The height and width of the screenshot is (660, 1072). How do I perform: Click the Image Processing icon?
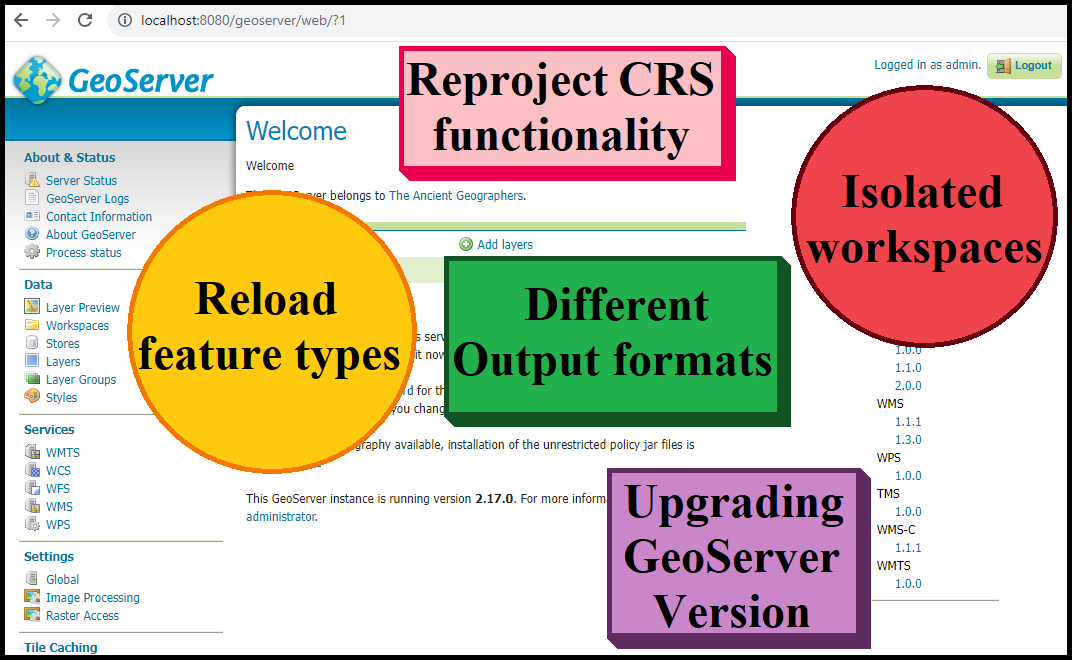point(32,596)
